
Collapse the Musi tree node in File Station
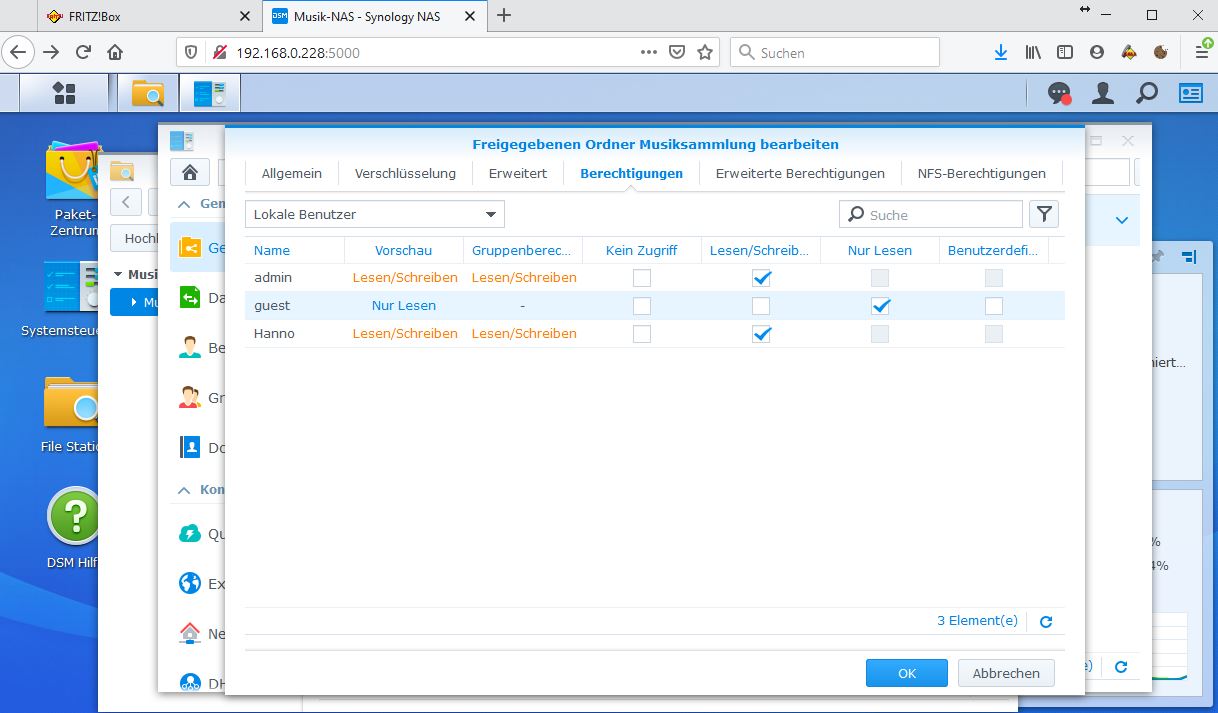tap(117, 274)
